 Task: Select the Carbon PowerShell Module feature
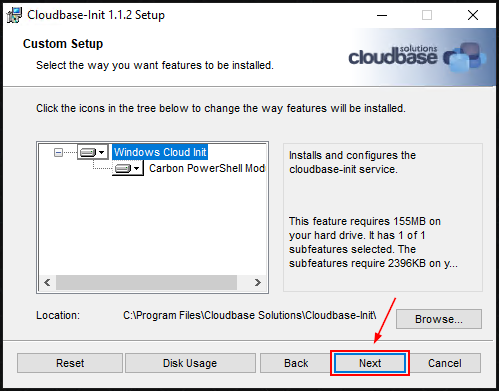207,168
